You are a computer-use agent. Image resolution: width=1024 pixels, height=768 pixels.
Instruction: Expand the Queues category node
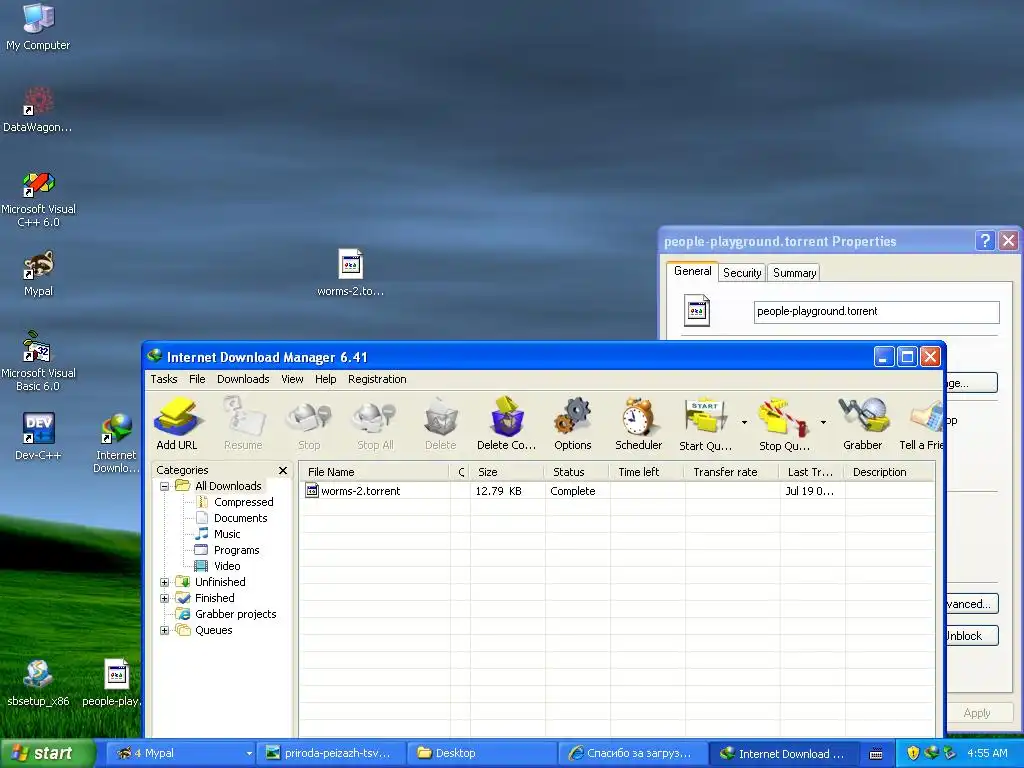point(165,630)
